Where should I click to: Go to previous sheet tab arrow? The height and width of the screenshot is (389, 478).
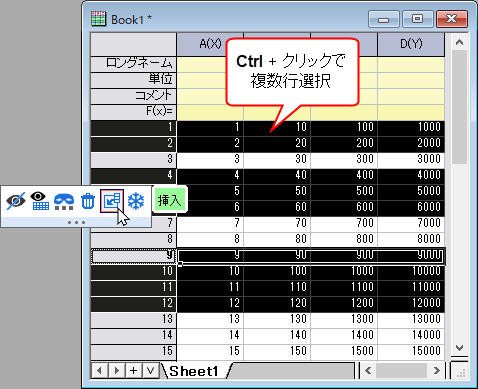99,371
